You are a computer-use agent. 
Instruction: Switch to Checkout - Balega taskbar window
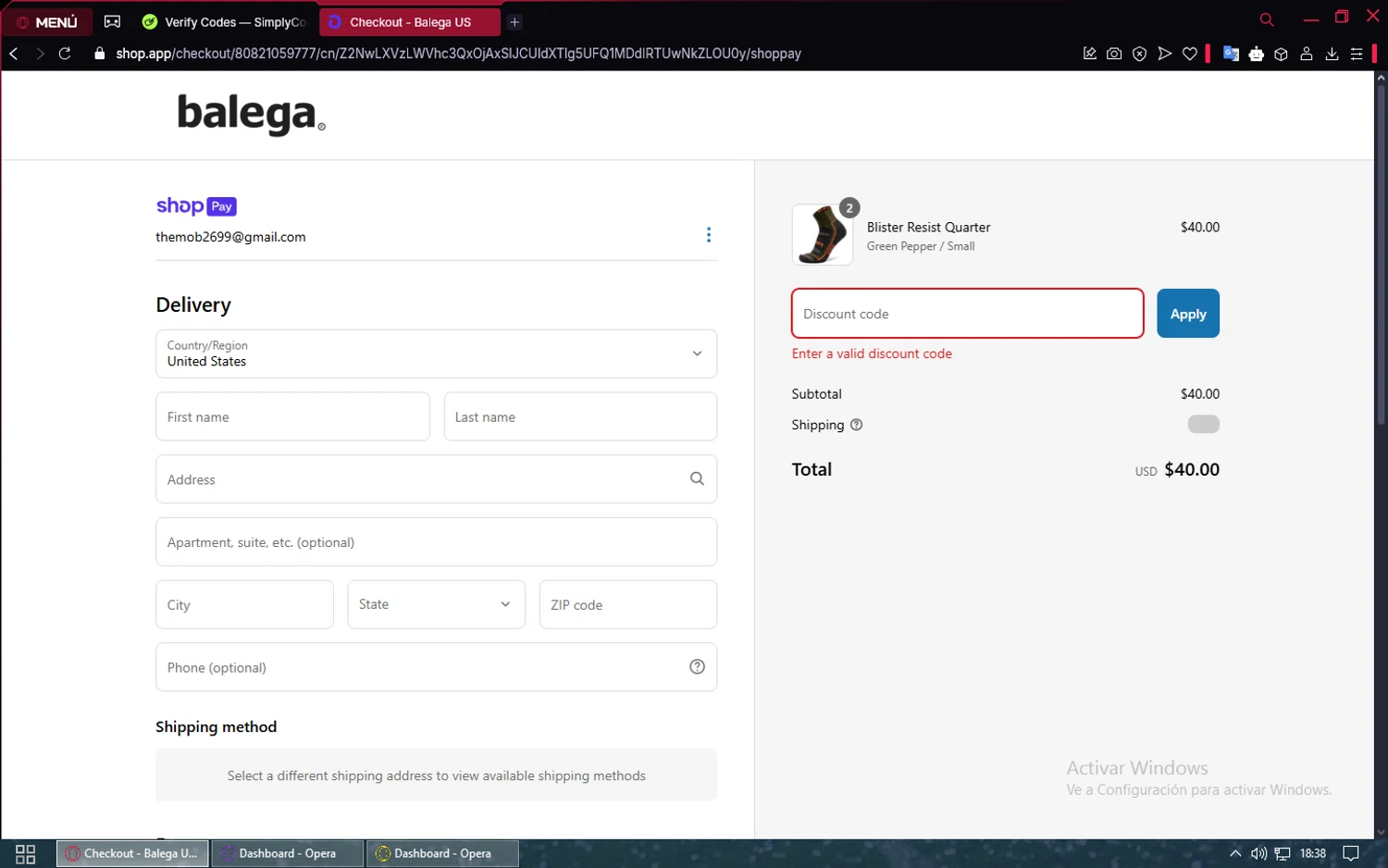(132, 853)
